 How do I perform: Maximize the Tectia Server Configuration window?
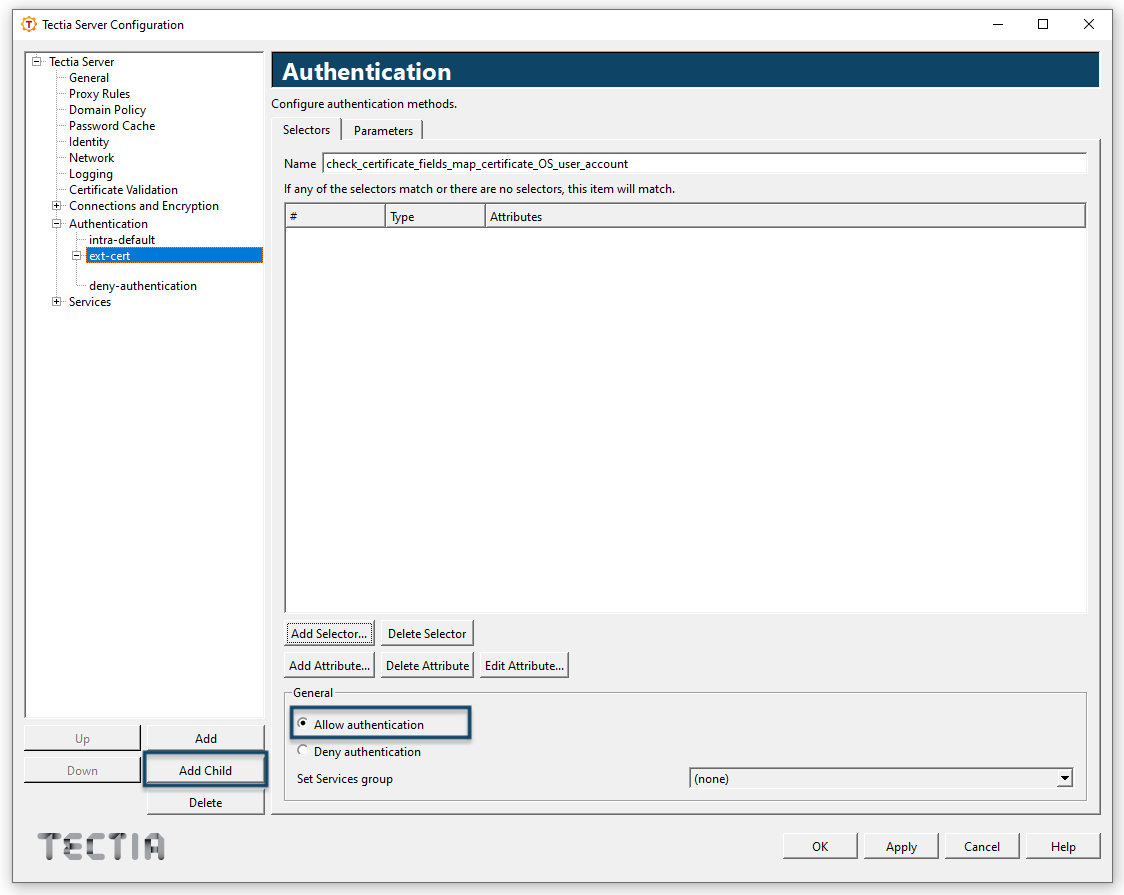[1043, 24]
